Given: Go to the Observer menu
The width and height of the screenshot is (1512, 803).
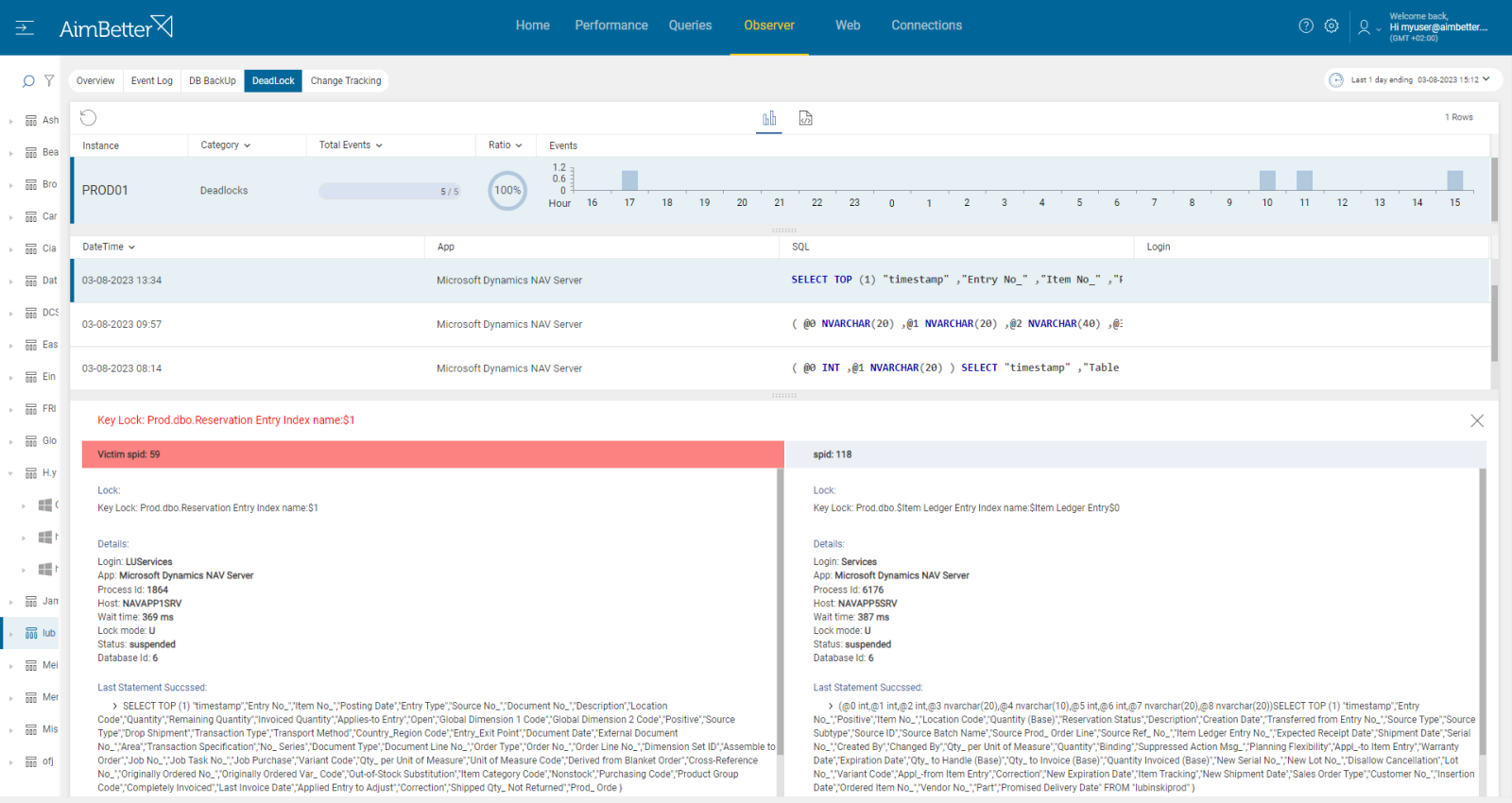Looking at the screenshot, I should [x=769, y=26].
